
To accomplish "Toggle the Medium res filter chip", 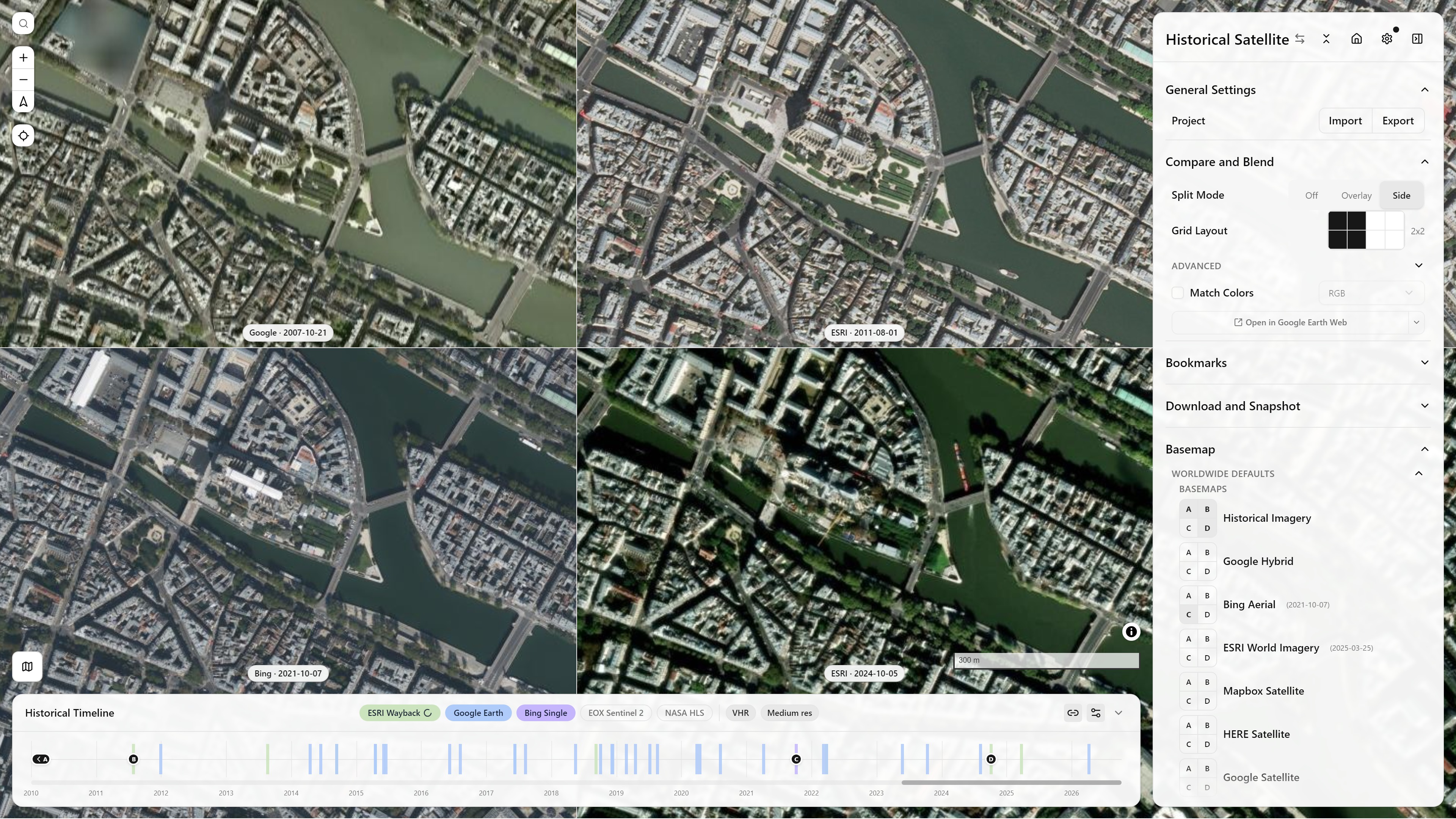I will coord(789,713).
